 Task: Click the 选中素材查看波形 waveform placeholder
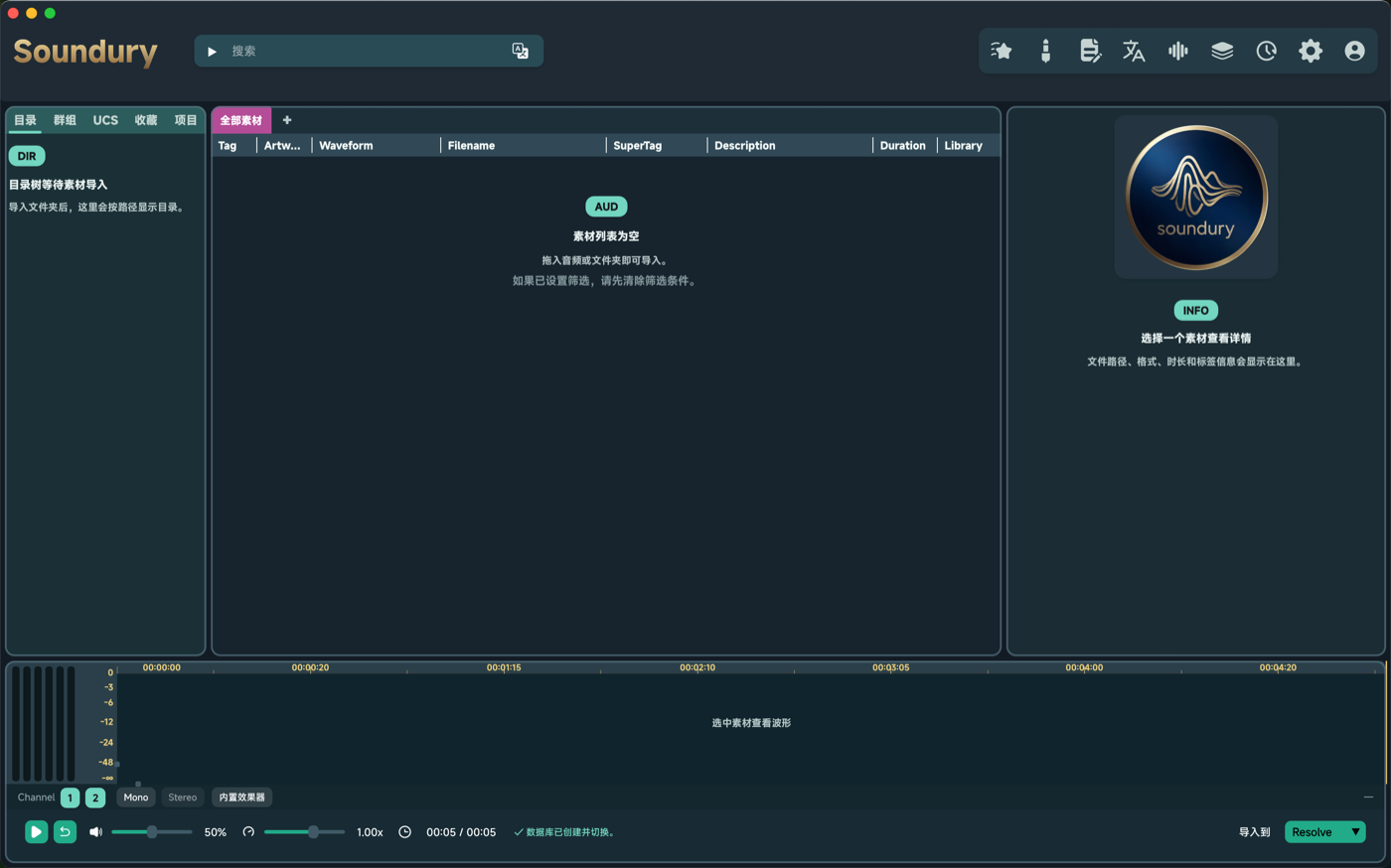(751, 723)
